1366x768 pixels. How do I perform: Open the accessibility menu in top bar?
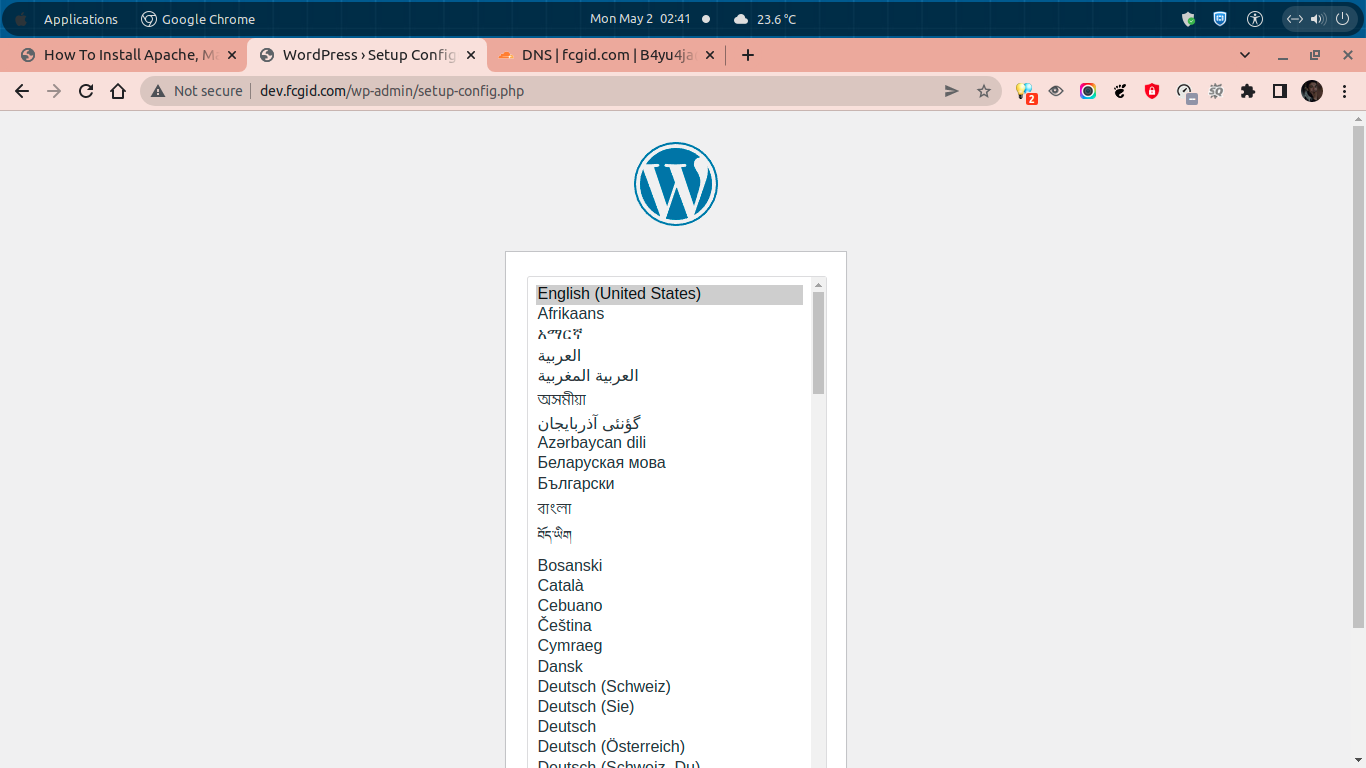tap(1255, 19)
